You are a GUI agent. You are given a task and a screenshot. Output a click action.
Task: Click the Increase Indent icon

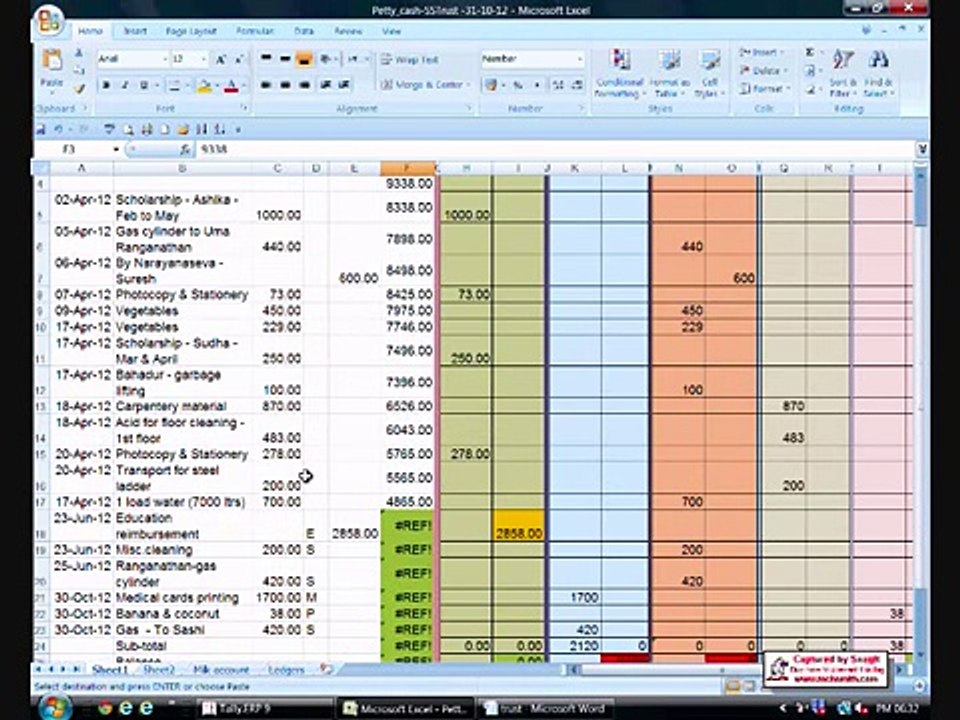[x=345, y=84]
